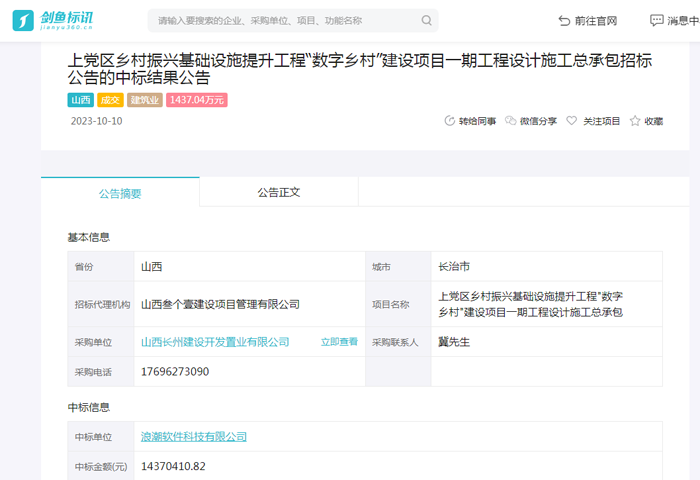Viewport: 700px width, 480px height.
Task: Click the 1437.04万元 amount tag
Action: (x=197, y=100)
